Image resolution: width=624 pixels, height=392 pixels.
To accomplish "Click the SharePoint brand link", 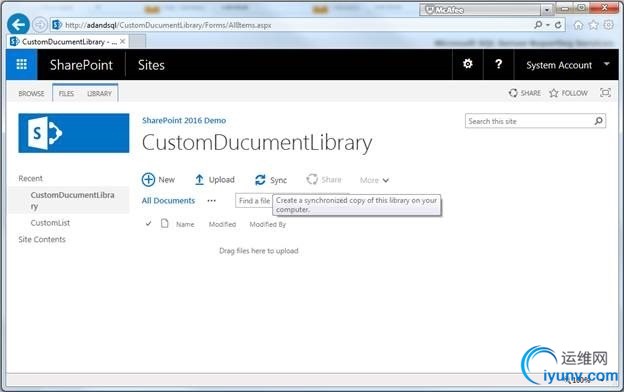I will pos(81,65).
